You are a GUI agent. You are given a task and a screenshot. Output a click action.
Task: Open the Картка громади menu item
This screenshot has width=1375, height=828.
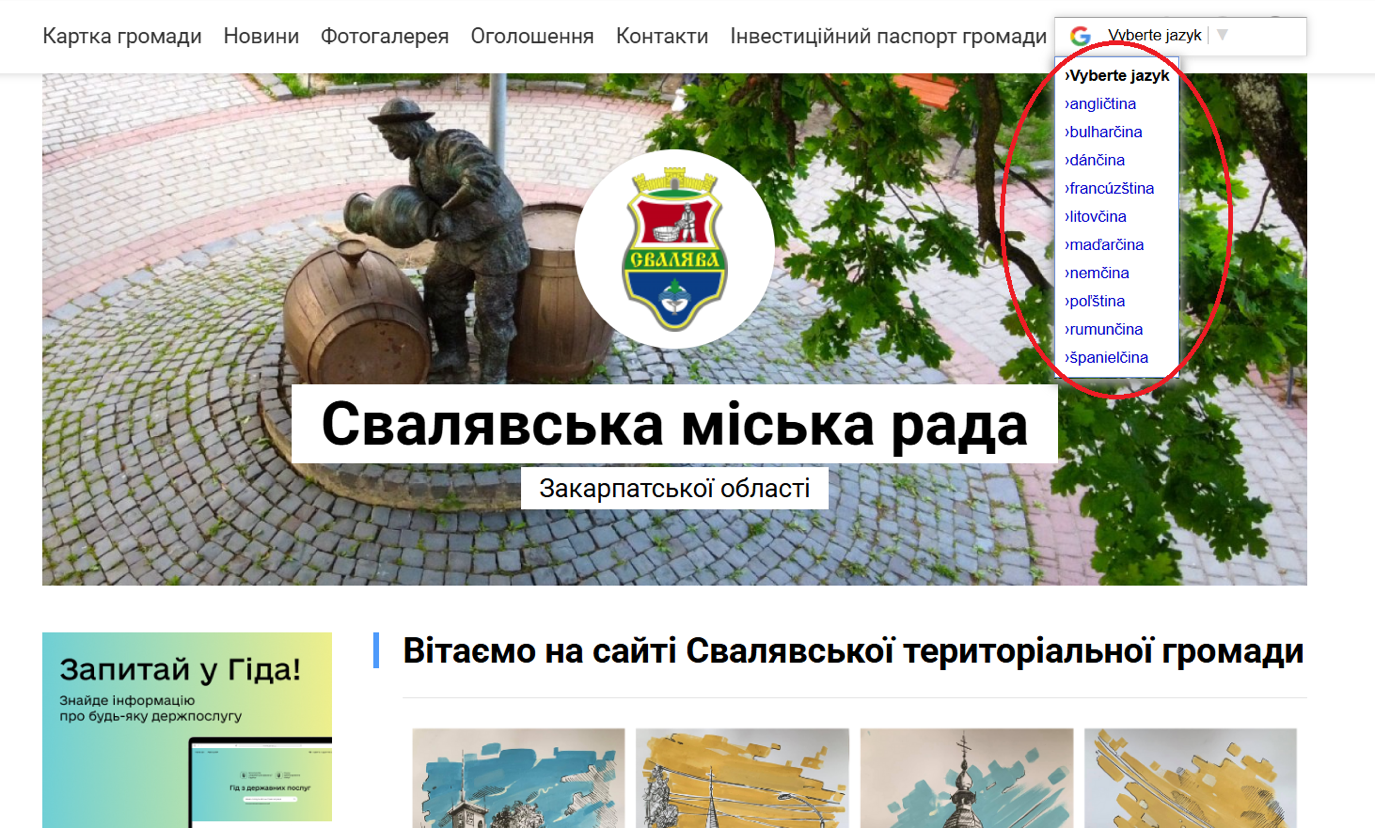(122, 37)
